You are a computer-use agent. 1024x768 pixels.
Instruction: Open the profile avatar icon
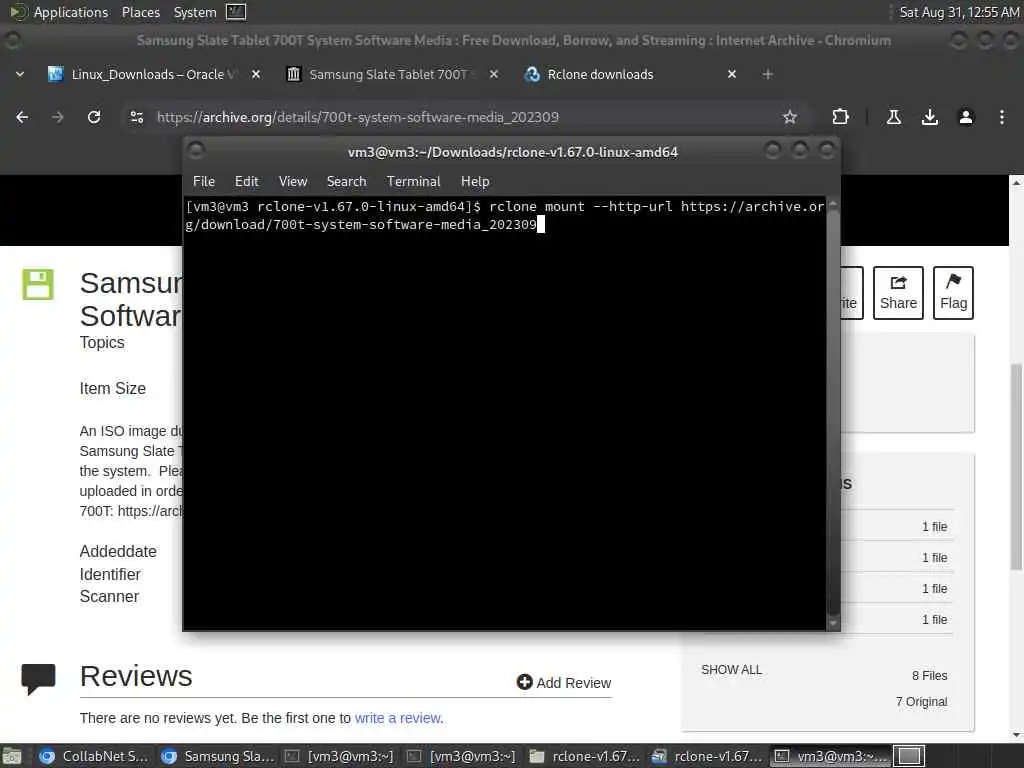[966, 117]
